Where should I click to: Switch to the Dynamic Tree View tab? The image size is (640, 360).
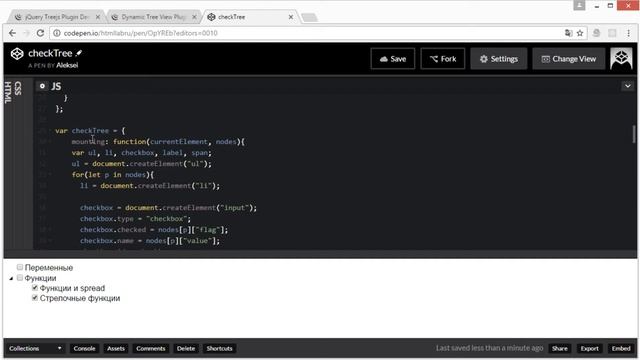pyautogui.click(x=154, y=17)
